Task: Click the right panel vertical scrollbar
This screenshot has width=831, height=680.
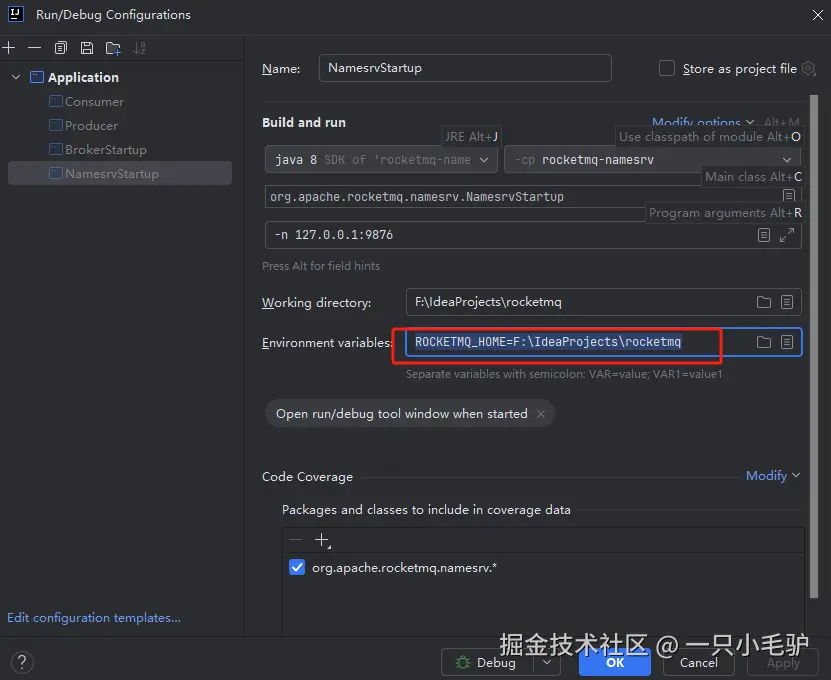Action: [x=814, y=347]
